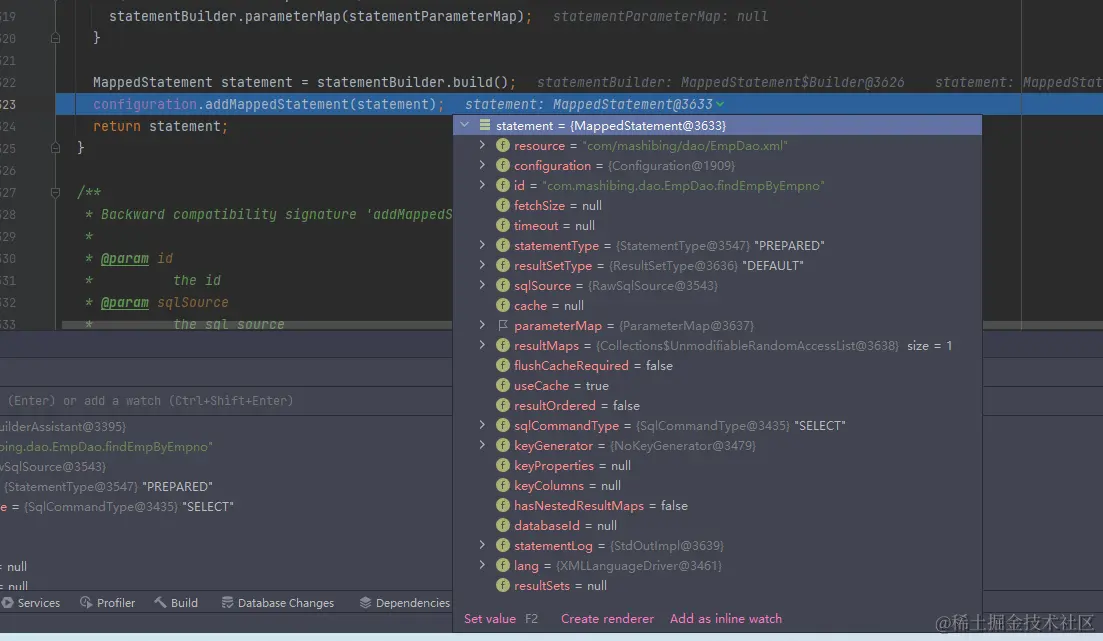Click the Set value link
Viewport: 1103px width, 641px height.
[490, 618]
